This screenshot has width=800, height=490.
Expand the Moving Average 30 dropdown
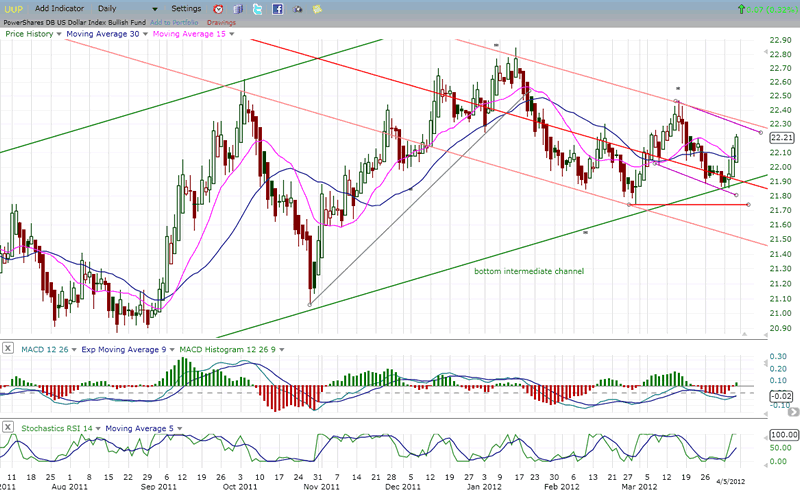pos(145,34)
